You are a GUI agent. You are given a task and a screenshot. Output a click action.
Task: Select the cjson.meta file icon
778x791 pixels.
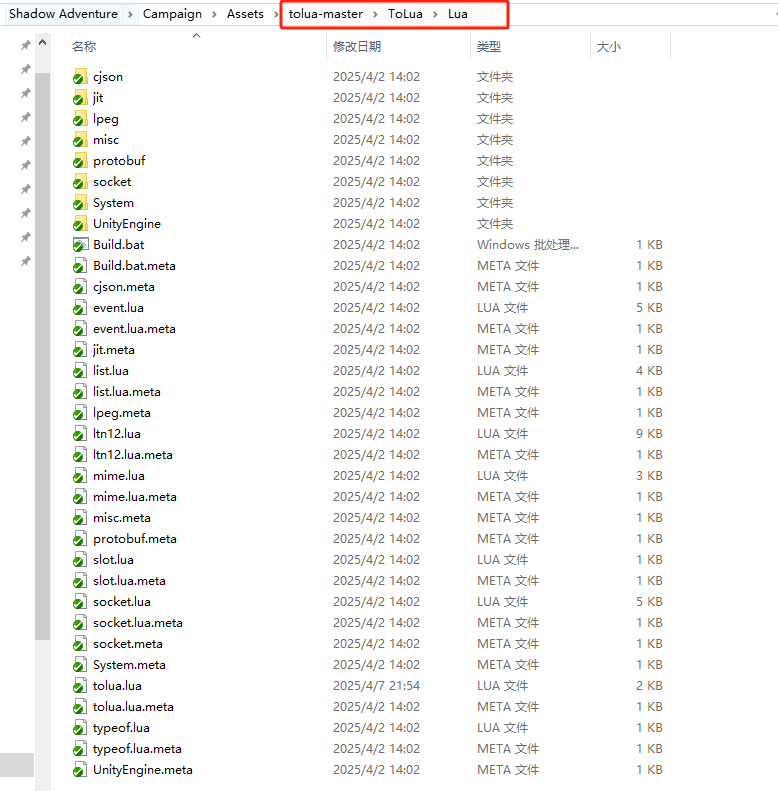point(80,287)
